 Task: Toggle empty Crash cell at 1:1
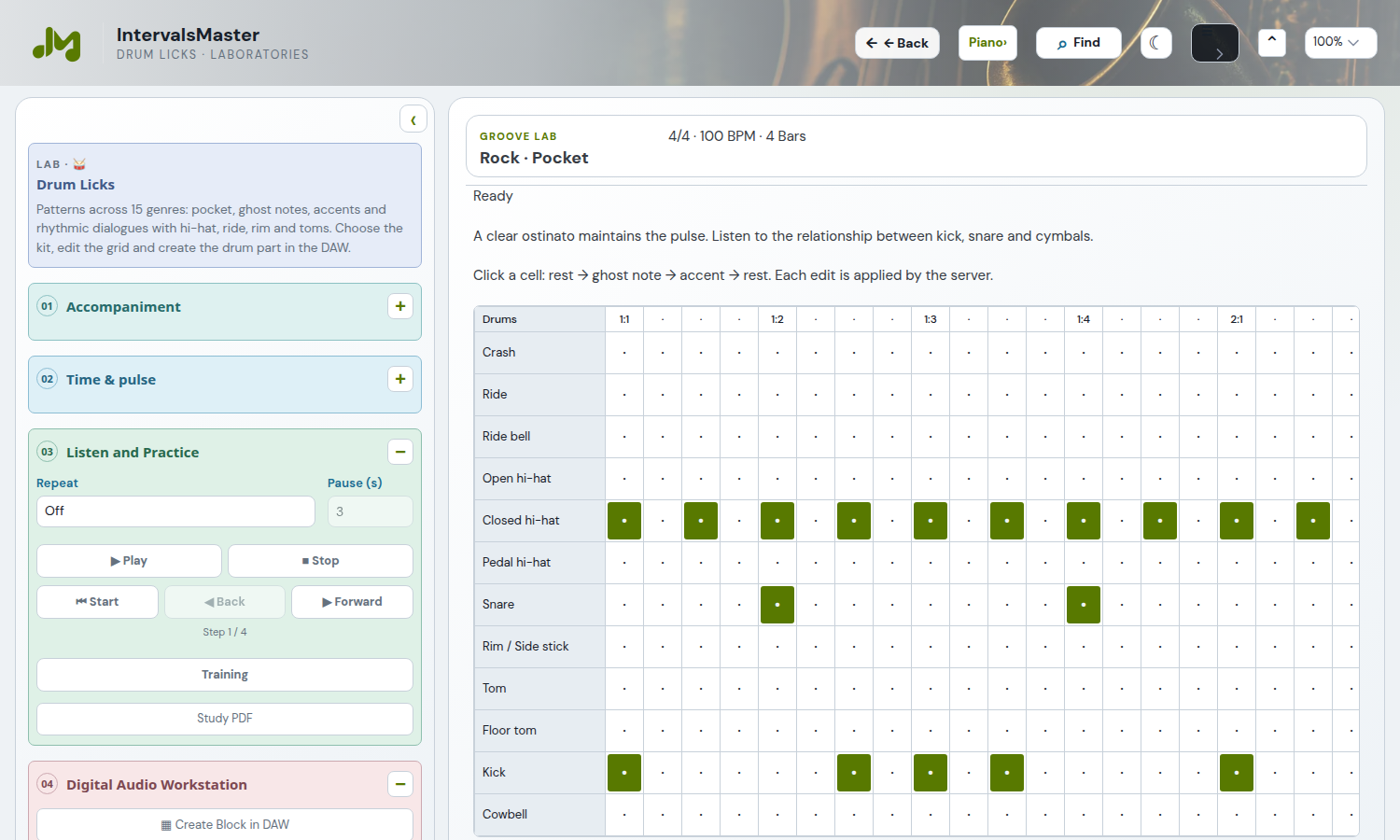[624, 353]
